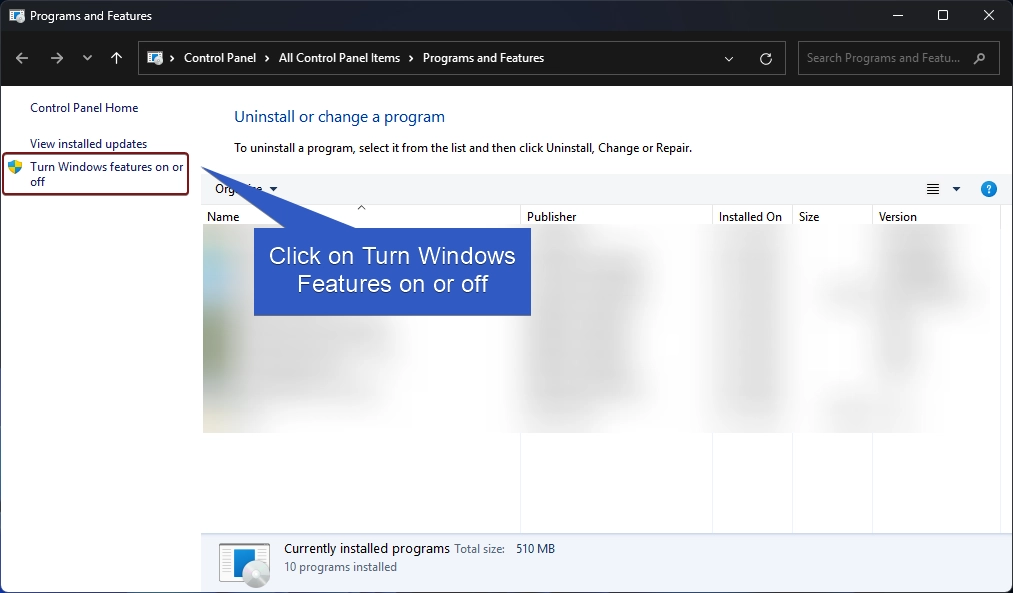Close the Programs and Features window
The height and width of the screenshot is (593, 1013).
click(x=988, y=16)
